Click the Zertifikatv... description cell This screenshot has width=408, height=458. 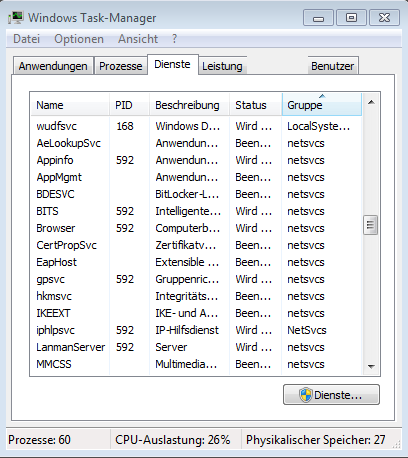click(x=186, y=245)
